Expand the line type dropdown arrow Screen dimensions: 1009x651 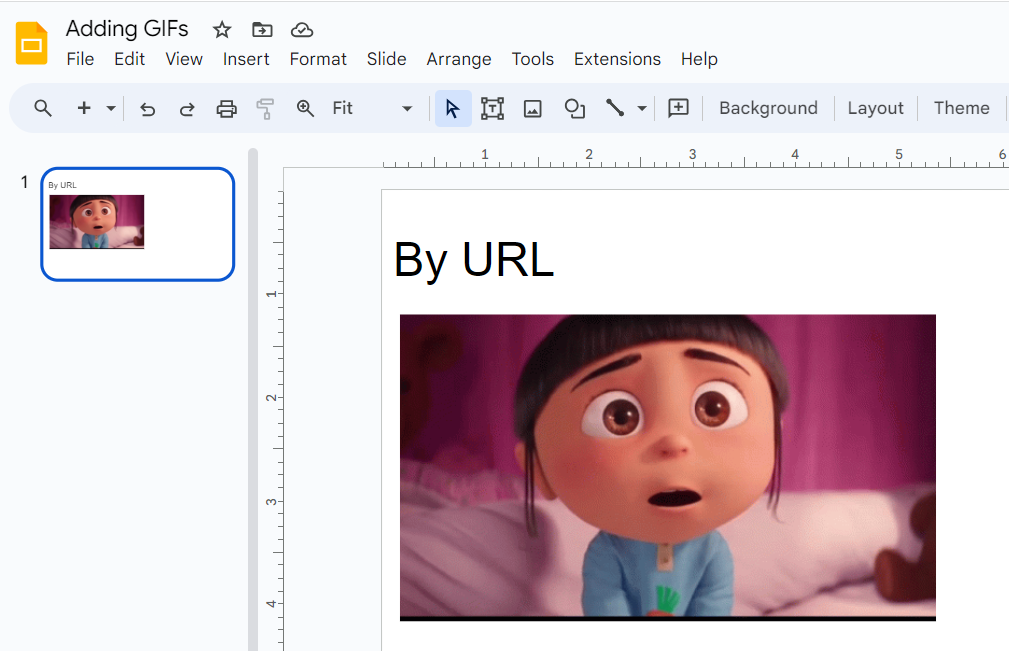click(x=642, y=108)
